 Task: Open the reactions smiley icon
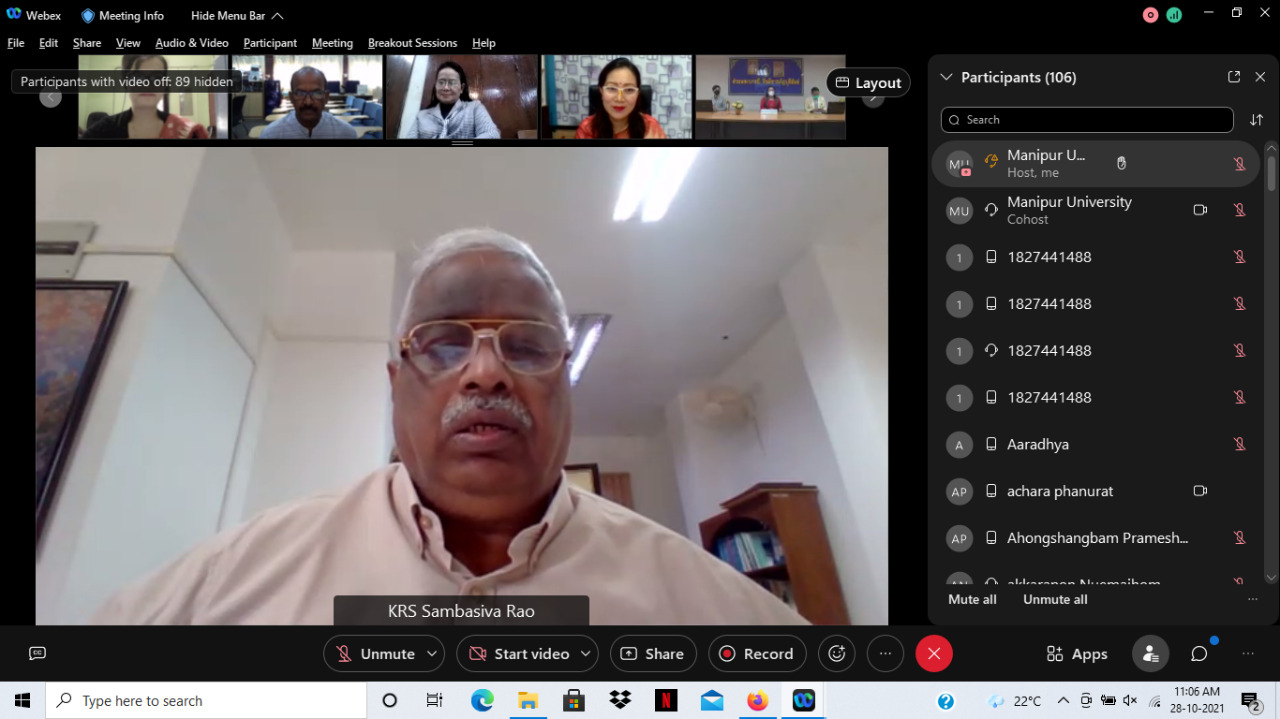(837, 653)
